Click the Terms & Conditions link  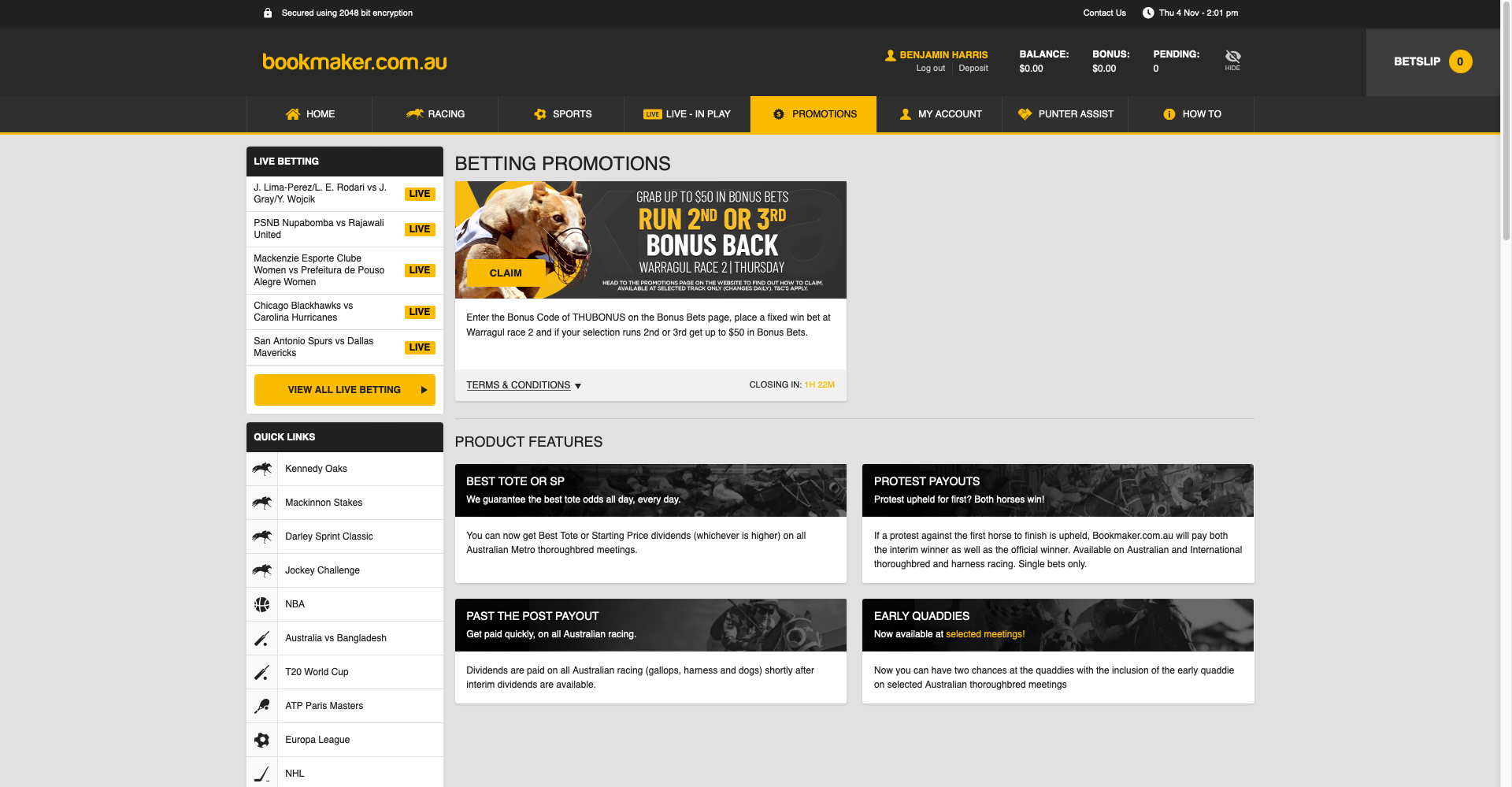pyautogui.click(x=518, y=385)
